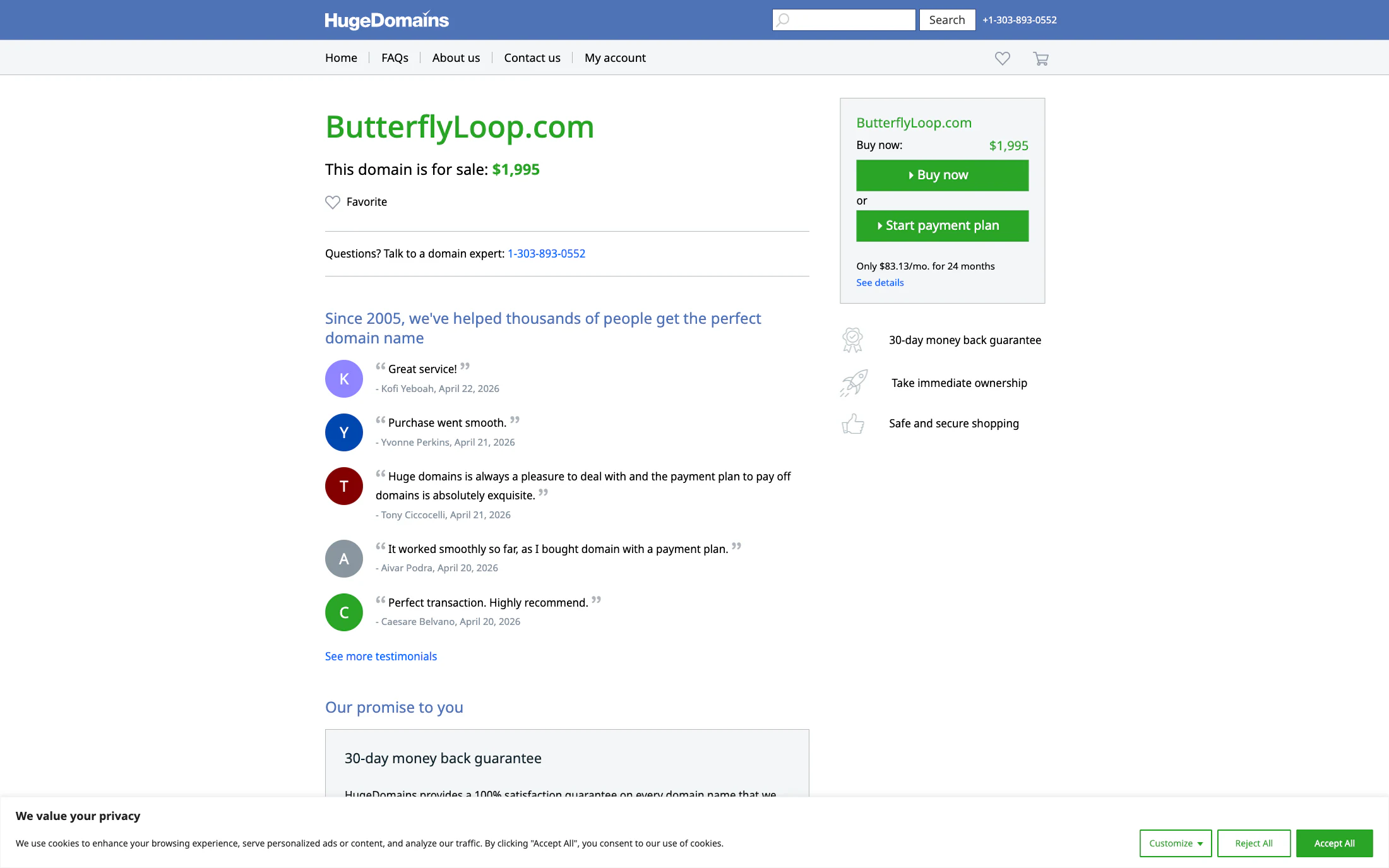Click the 'Great service!' testimonial text
Image resolution: width=1389 pixels, height=868 pixels.
click(x=422, y=369)
